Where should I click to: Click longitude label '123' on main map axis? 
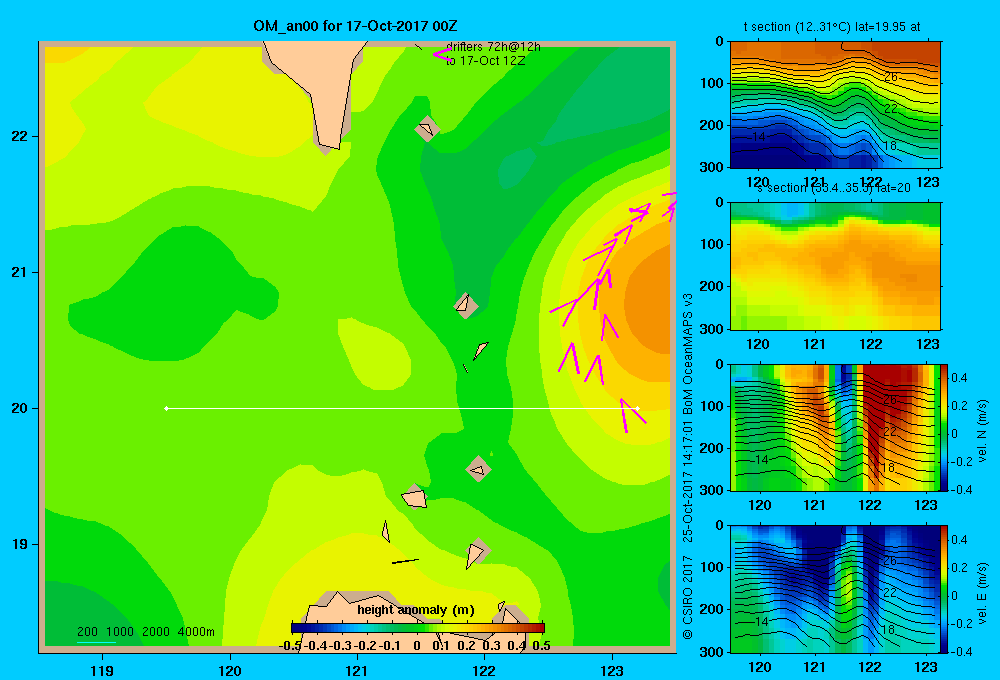point(612,670)
